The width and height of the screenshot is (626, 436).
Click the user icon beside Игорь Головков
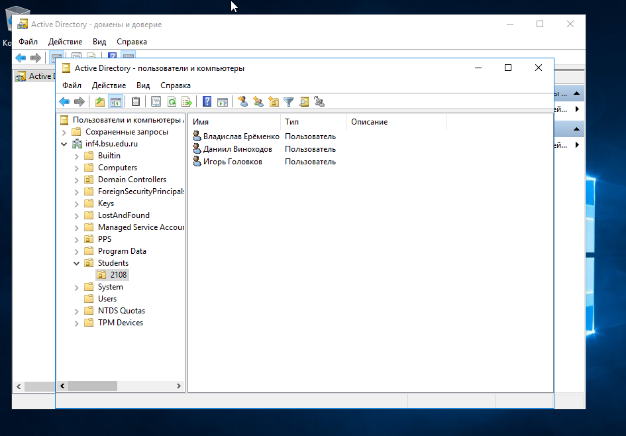click(197, 161)
